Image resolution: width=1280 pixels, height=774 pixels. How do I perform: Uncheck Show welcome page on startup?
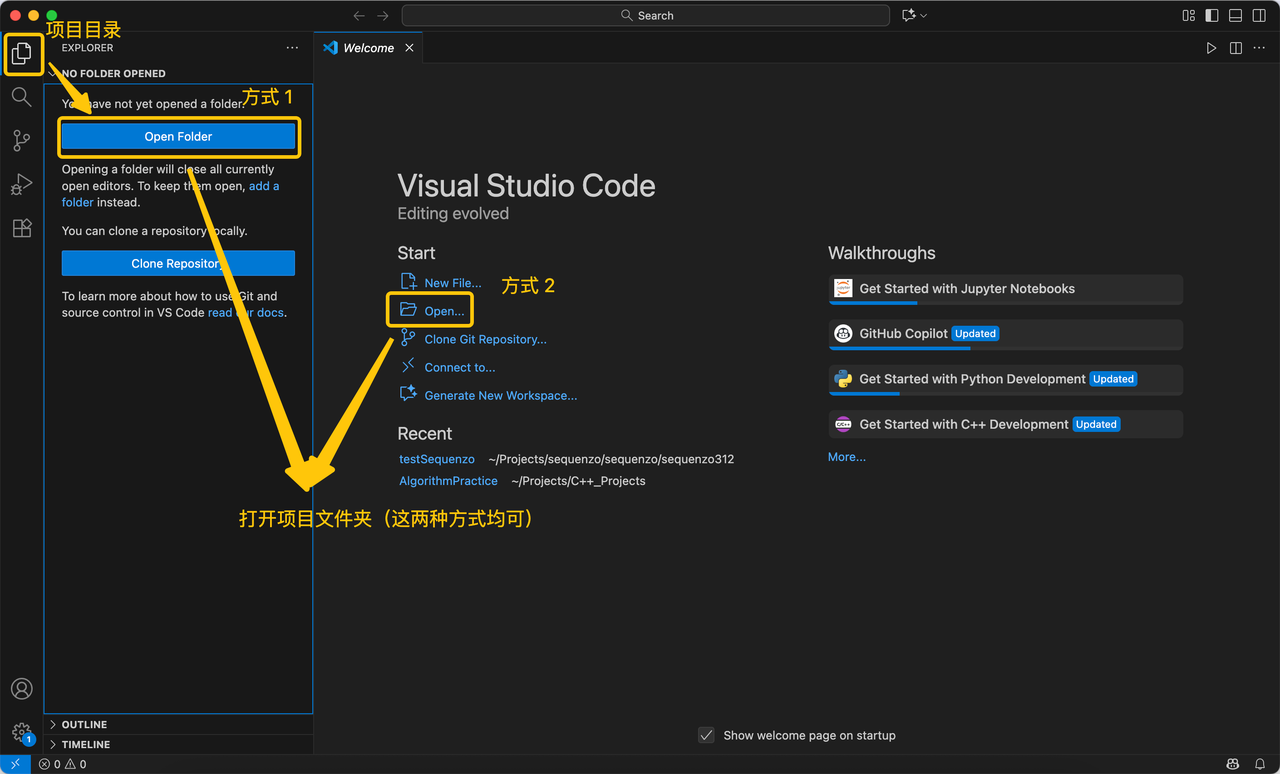point(706,735)
